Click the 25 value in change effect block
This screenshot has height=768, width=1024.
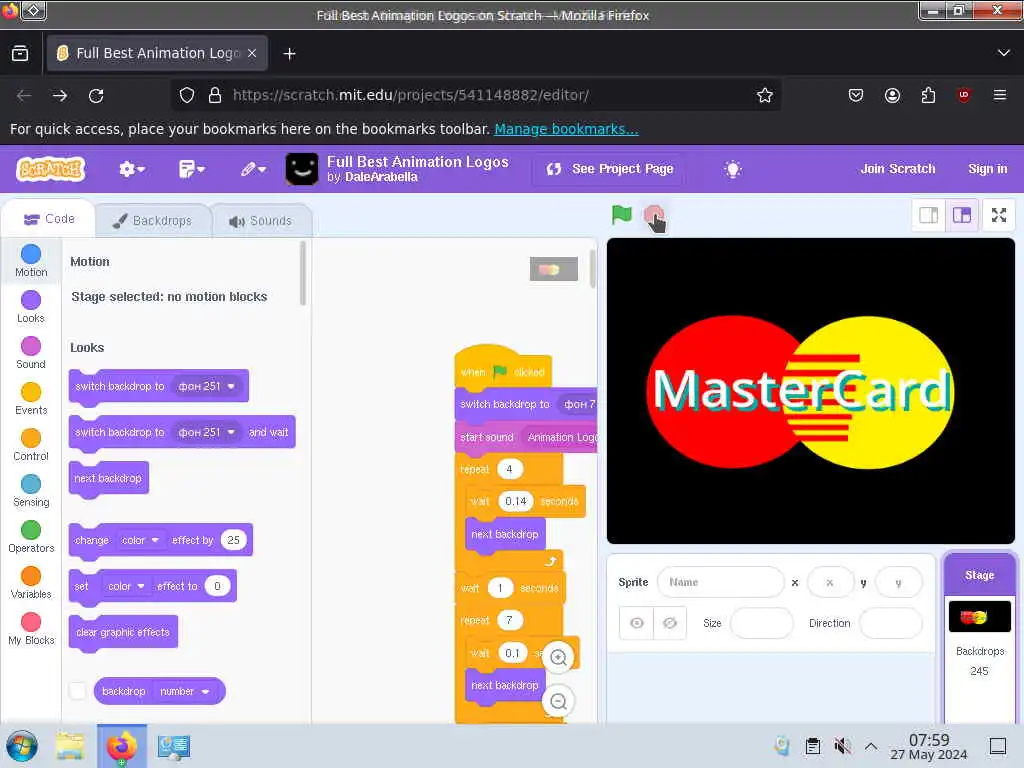[x=233, y=540]
